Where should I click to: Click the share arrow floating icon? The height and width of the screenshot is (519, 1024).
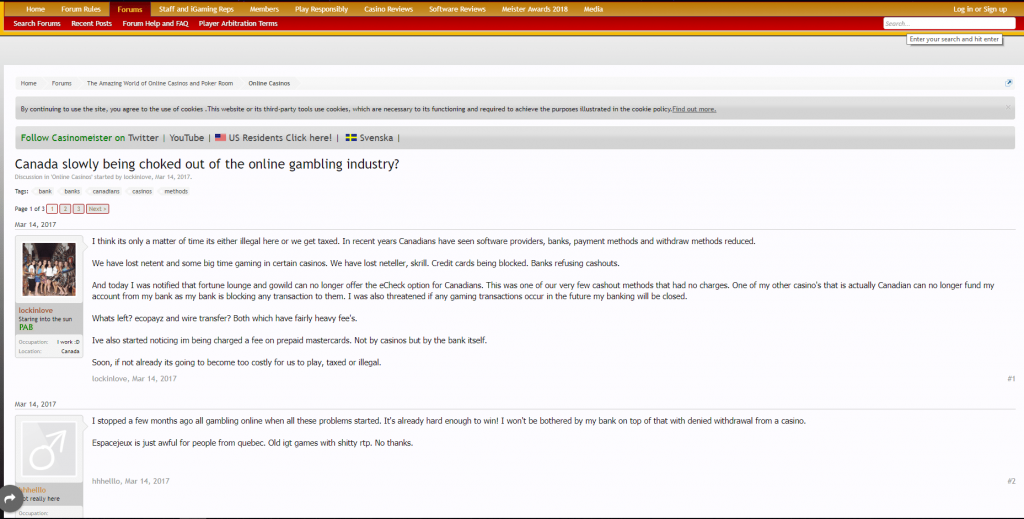coord(10,497)
